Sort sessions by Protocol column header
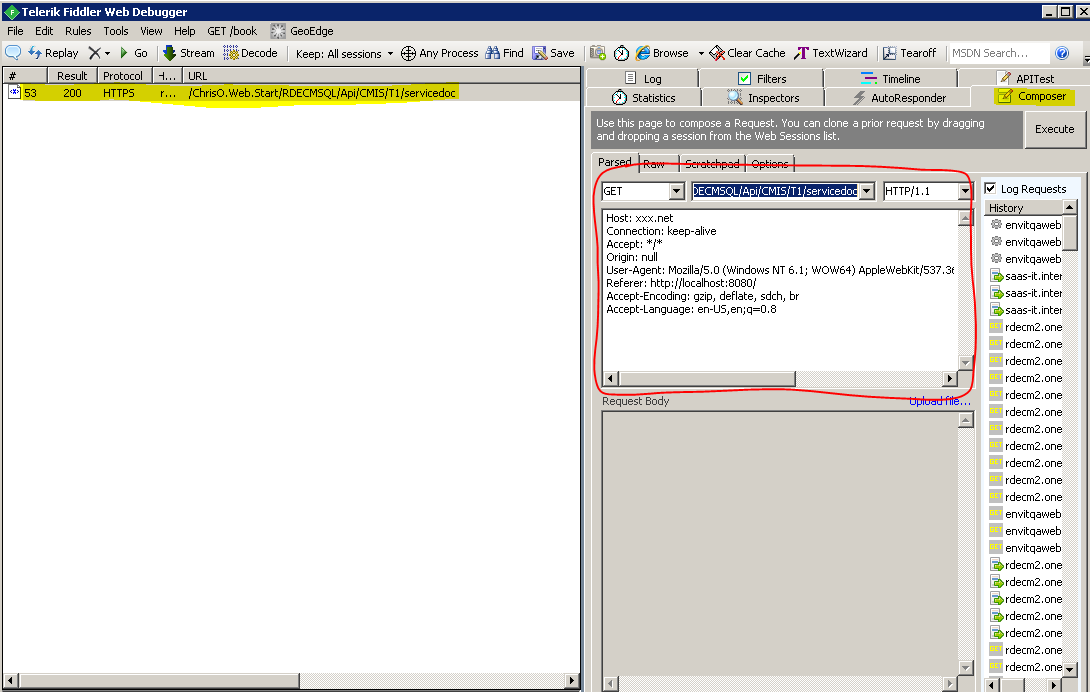The image size is (1090, 692). tap(123, 75)
